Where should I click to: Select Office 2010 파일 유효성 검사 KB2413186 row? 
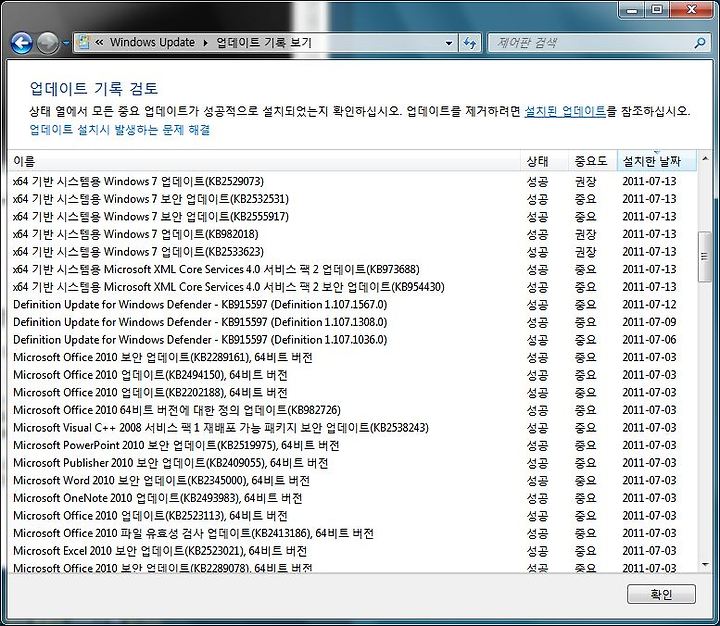click(x=351, y=533)
